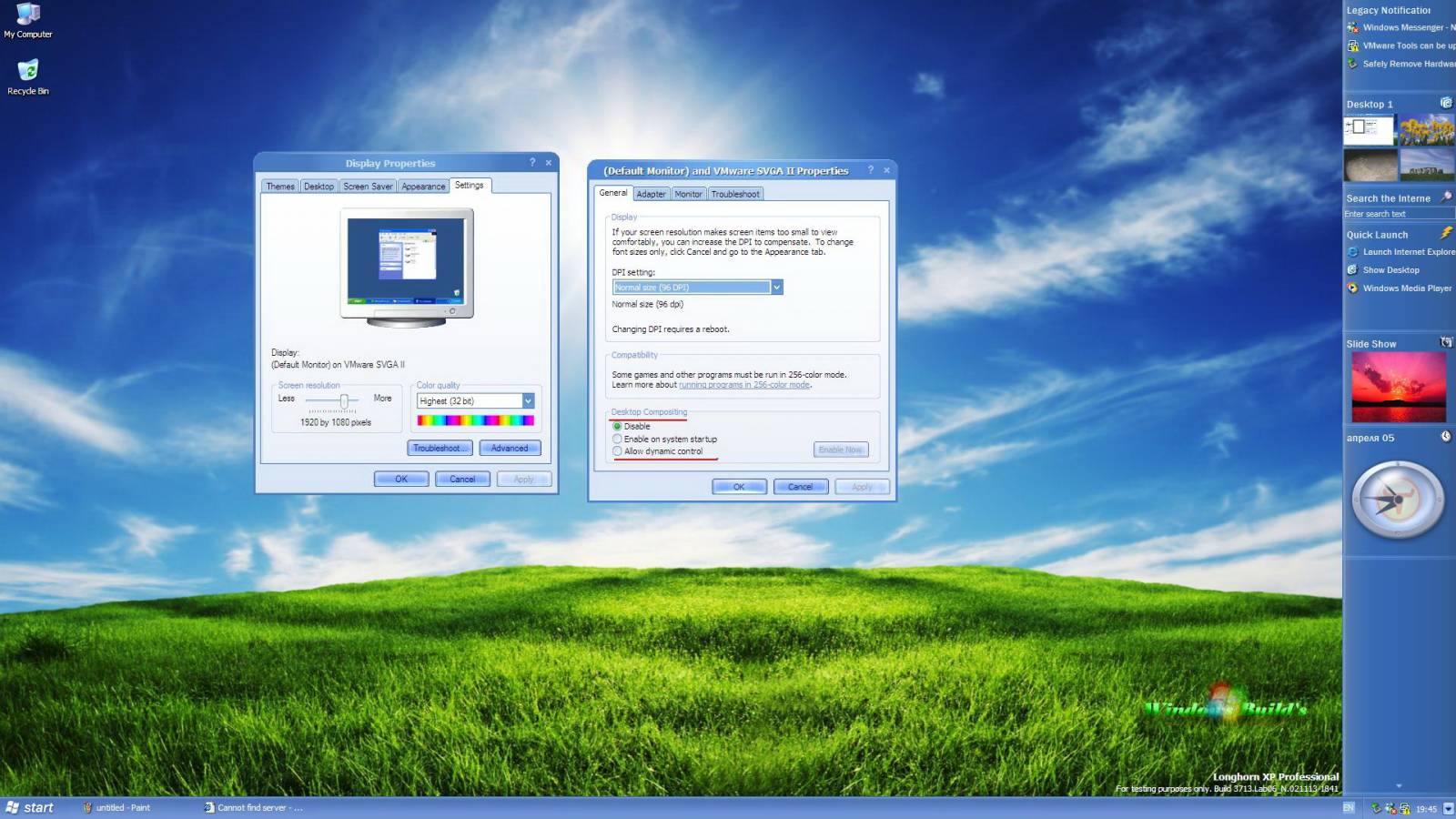Open the Color quality dropdown
The height and width of the screenshot is (819, 1456).
tap(528, 401)
